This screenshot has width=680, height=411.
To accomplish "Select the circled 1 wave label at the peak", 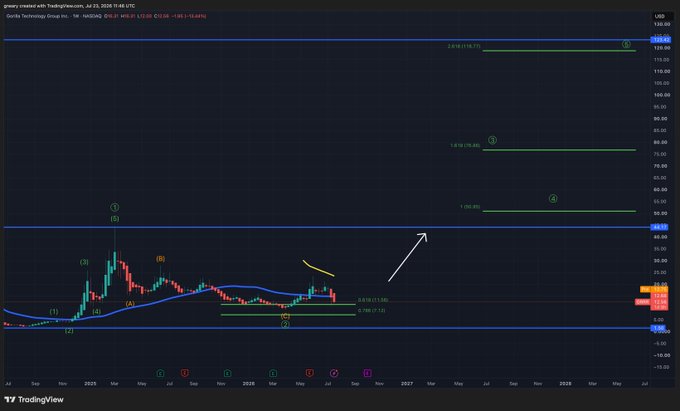I will click(114, 207).
